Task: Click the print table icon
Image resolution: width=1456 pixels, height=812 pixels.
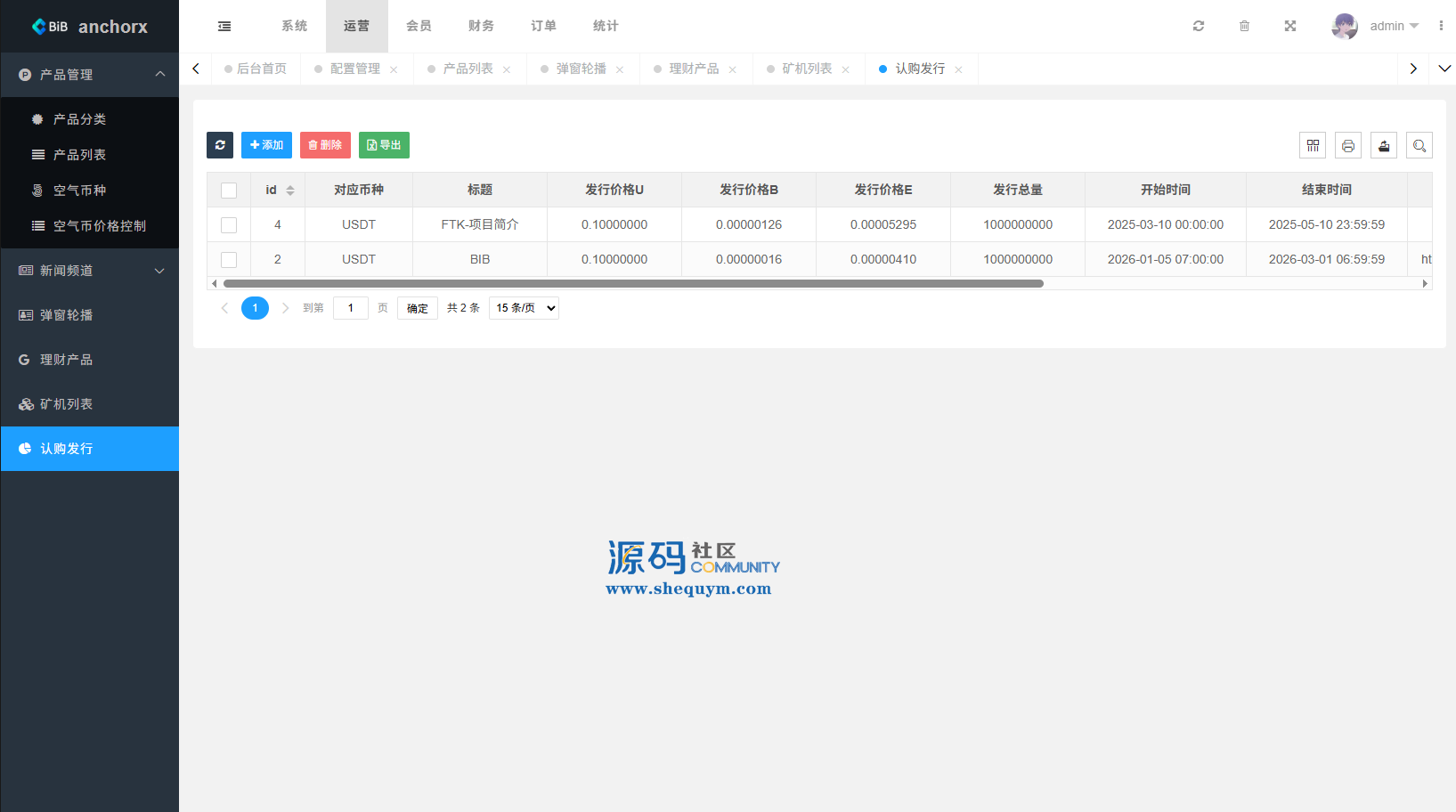Action: (x=1348, y=146)
